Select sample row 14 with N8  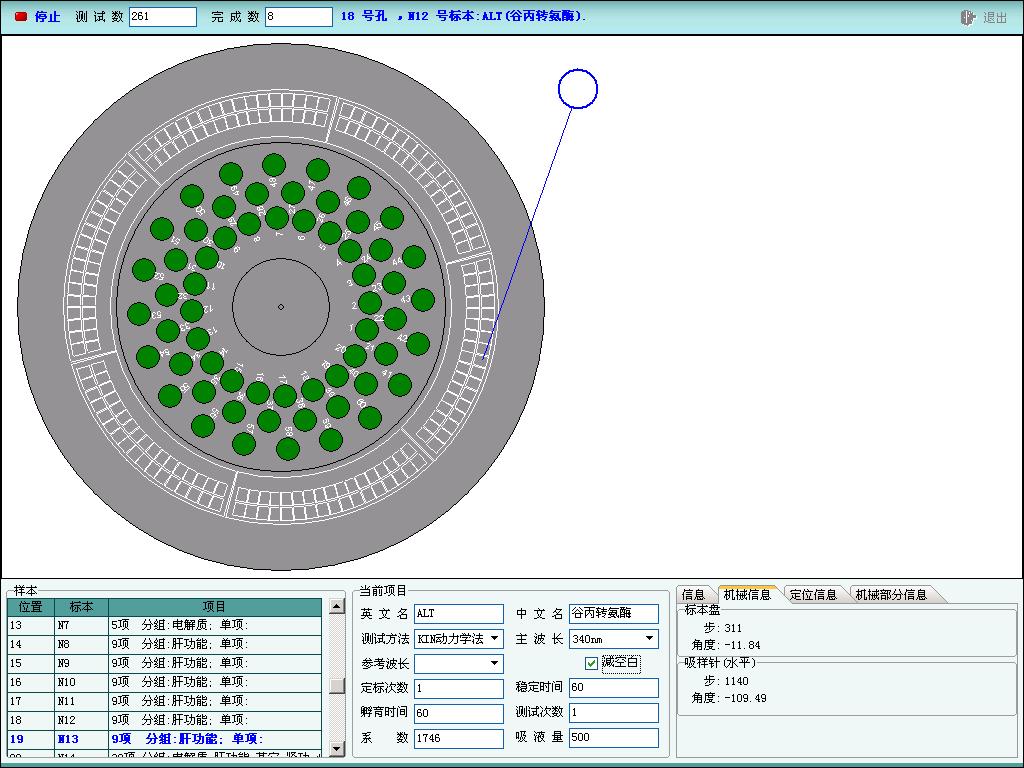[x=165, y=645]
